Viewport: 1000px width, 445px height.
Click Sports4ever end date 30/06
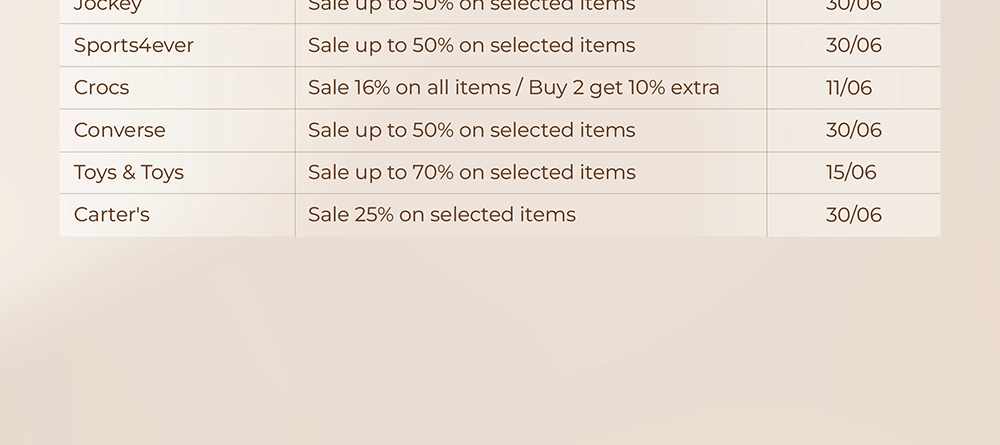click(x=853, y=45)
